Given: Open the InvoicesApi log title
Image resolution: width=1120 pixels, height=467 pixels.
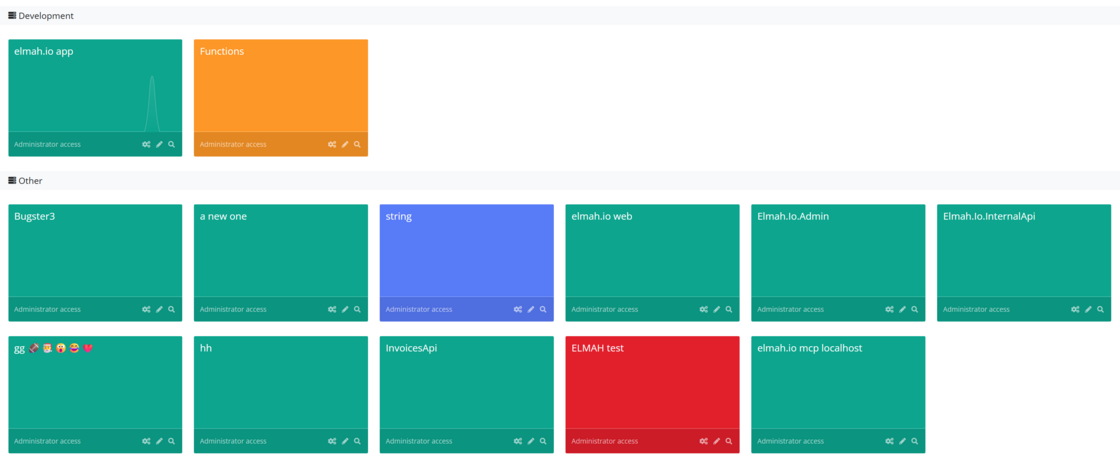Looking at the screenshot, I should pos(411,348).
